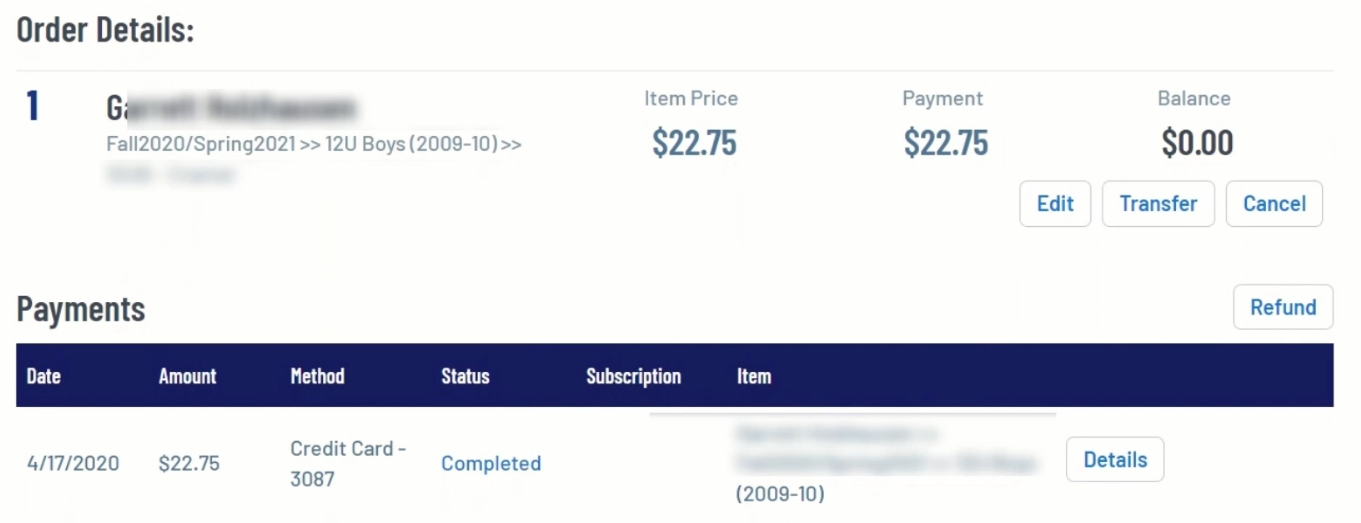The width and height of the screenshot is (1361, 523).
Task: Cancel the order item
Action: (1274, 204)
